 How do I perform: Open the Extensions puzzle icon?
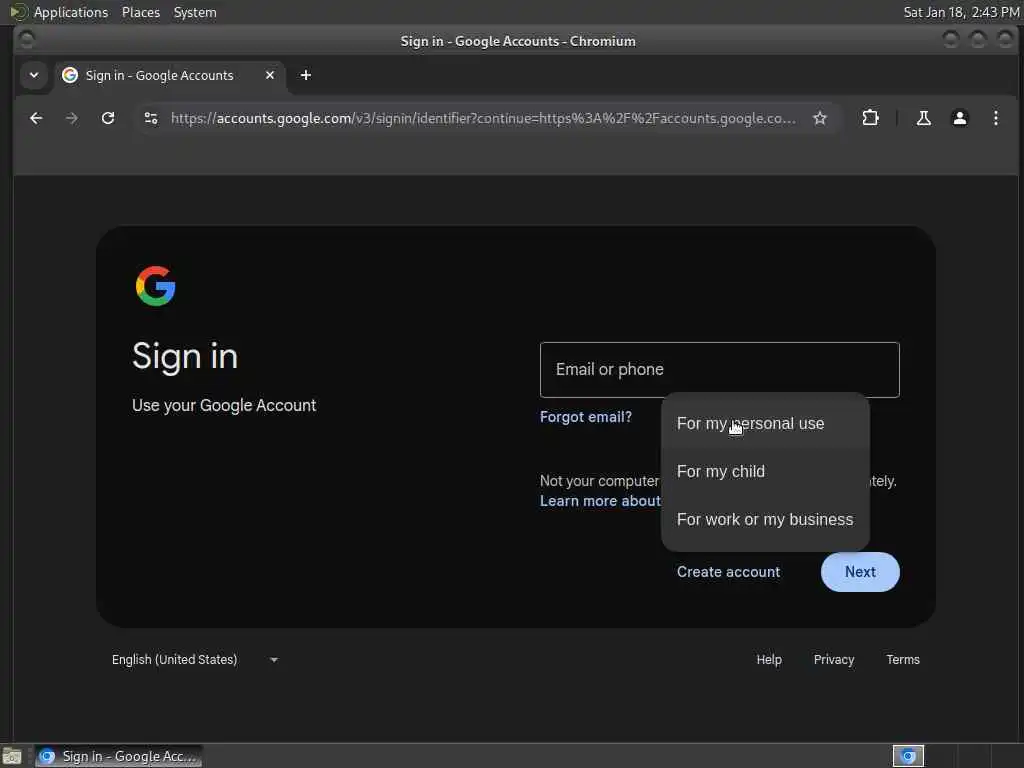870,118
